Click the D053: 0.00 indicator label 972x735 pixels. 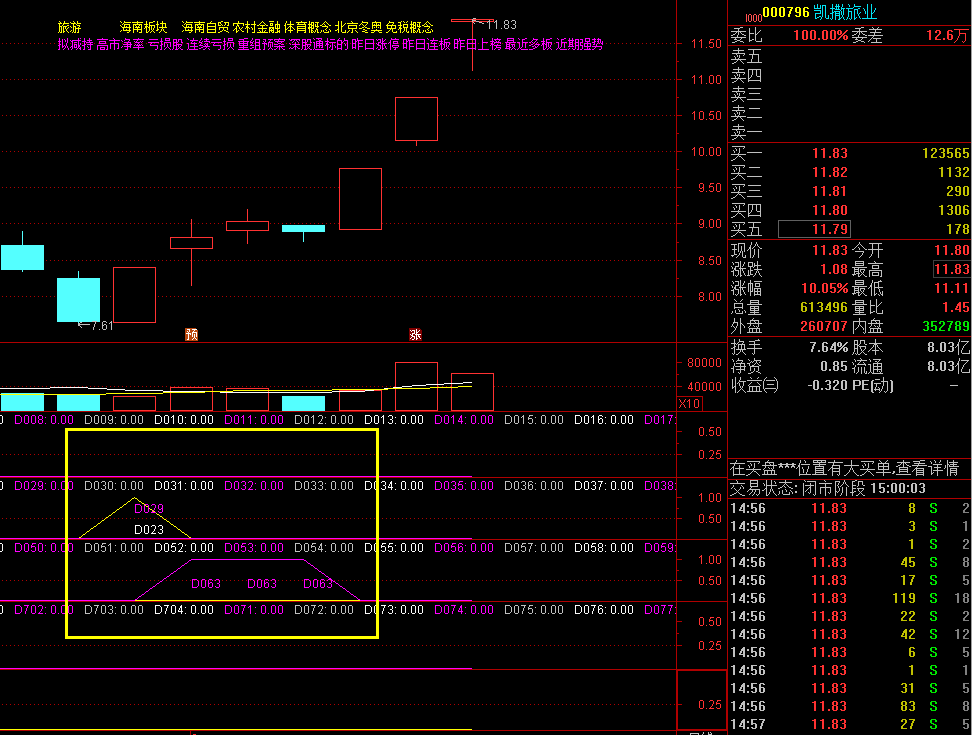coord(254,548)
